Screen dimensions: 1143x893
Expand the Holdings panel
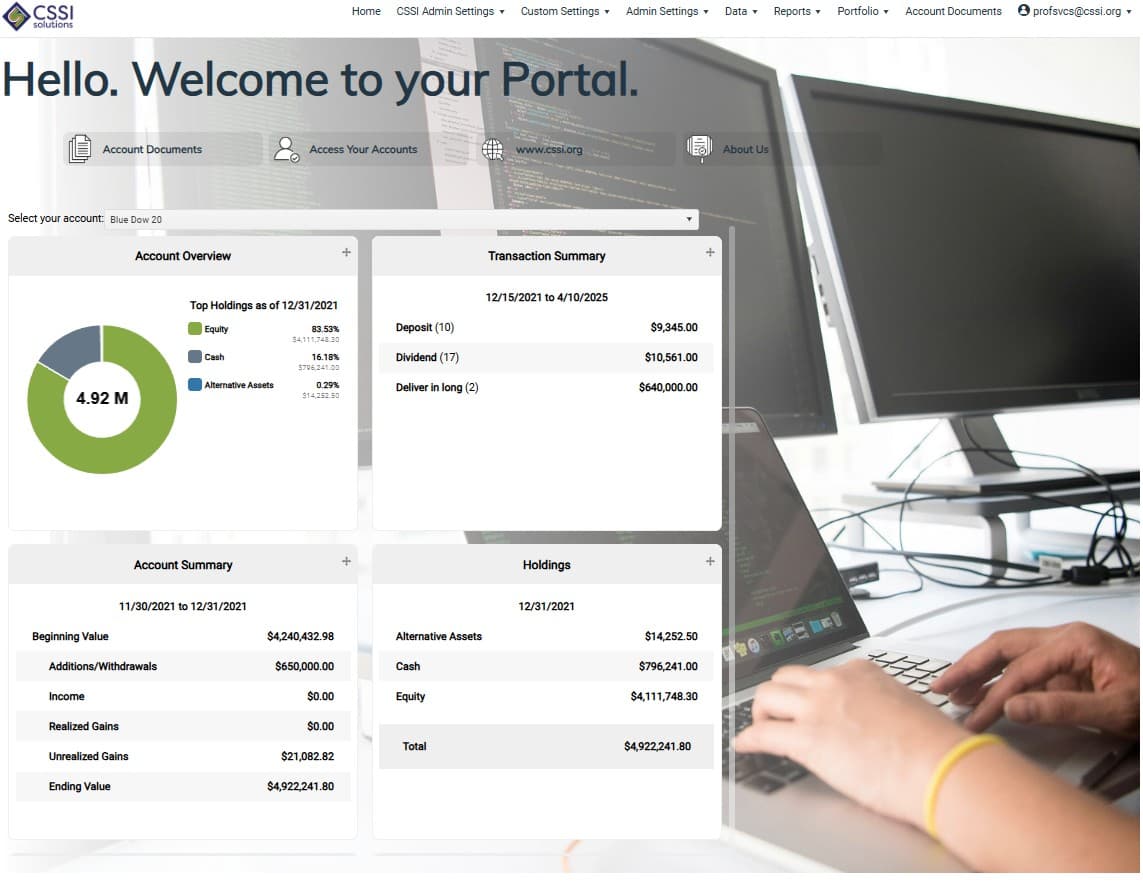(x=709, y=561)
